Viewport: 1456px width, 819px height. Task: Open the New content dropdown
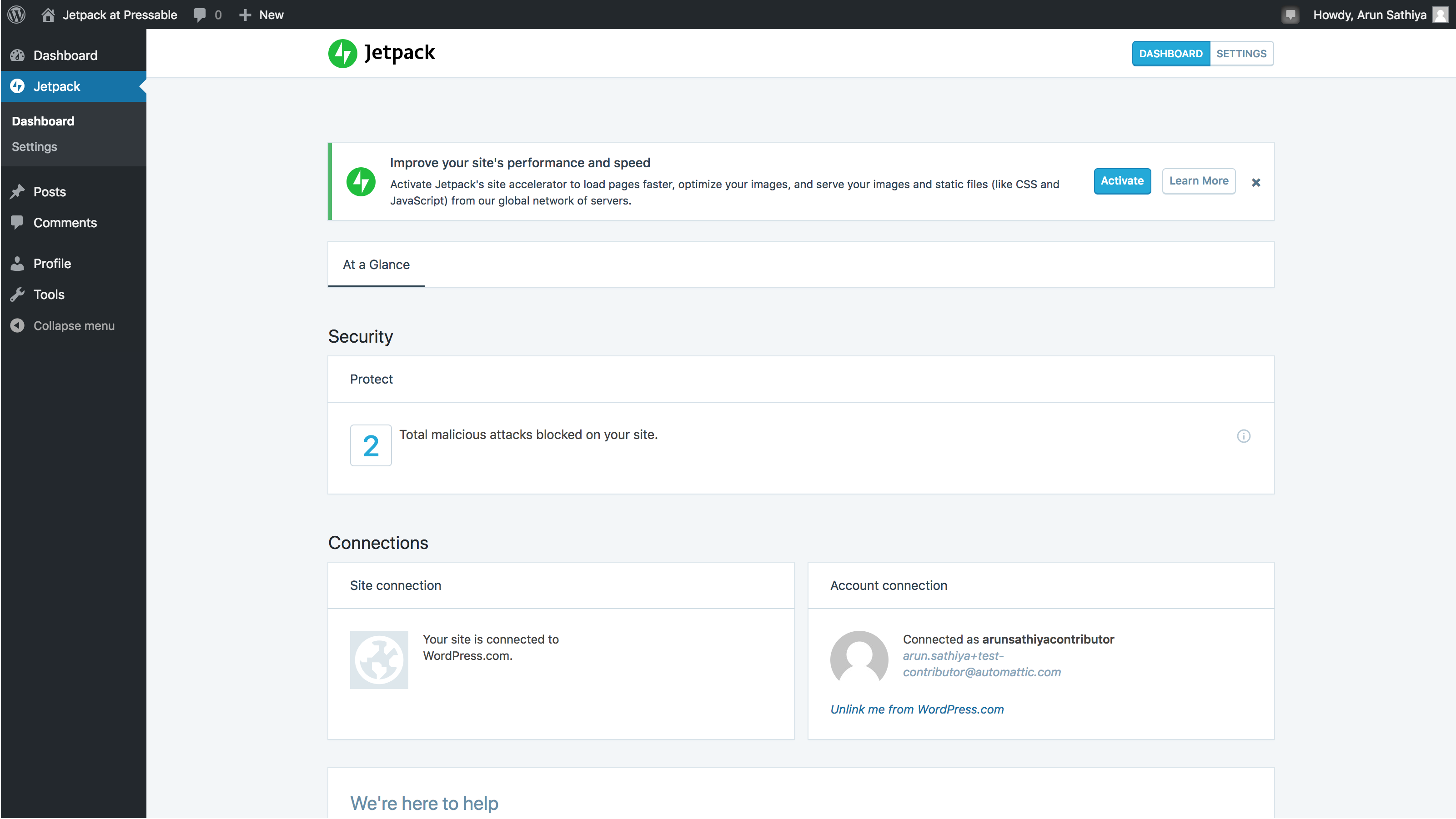[262, 15]
